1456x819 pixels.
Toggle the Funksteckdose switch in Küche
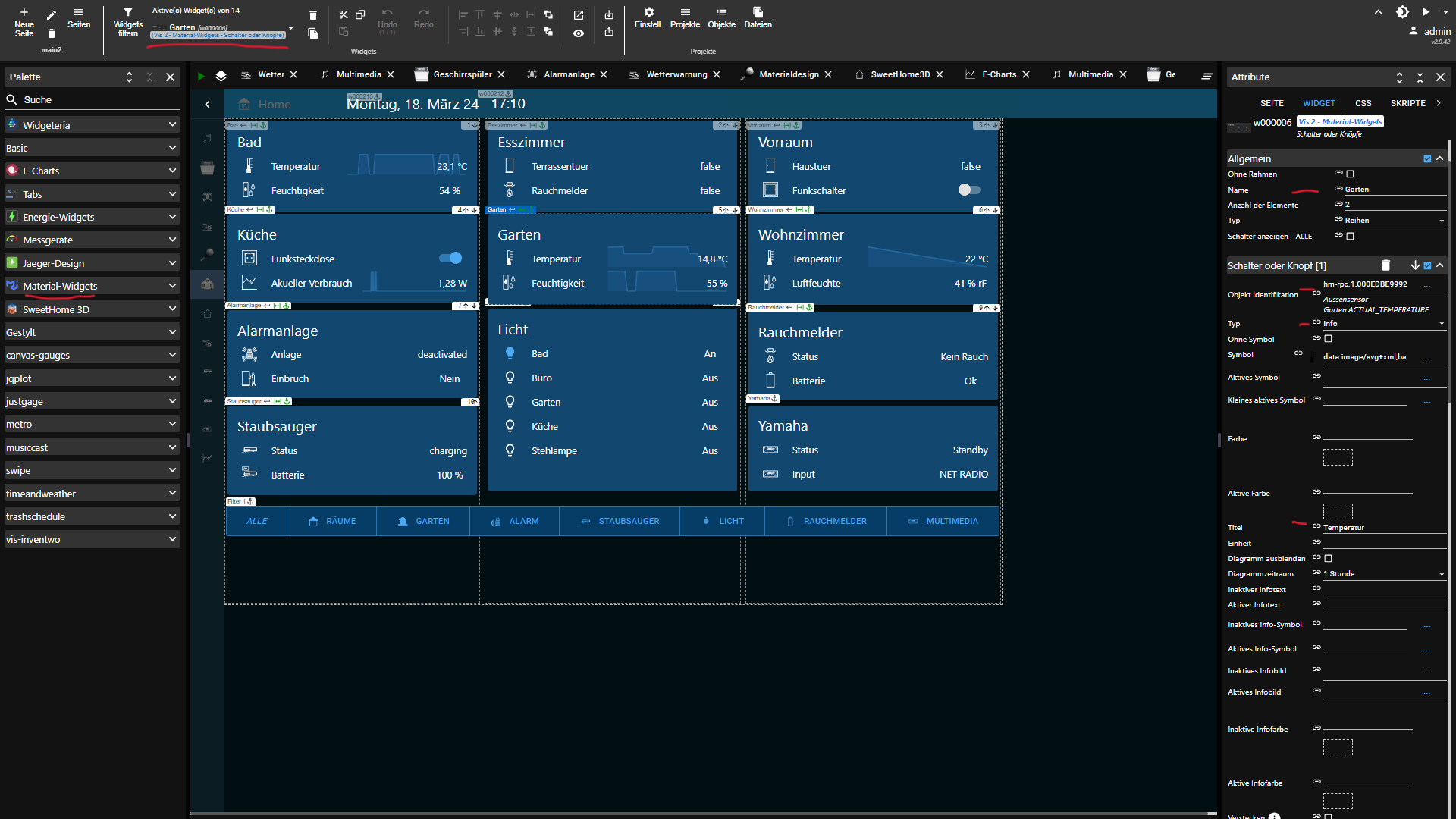pyautogui.click(x=450, y=258)
